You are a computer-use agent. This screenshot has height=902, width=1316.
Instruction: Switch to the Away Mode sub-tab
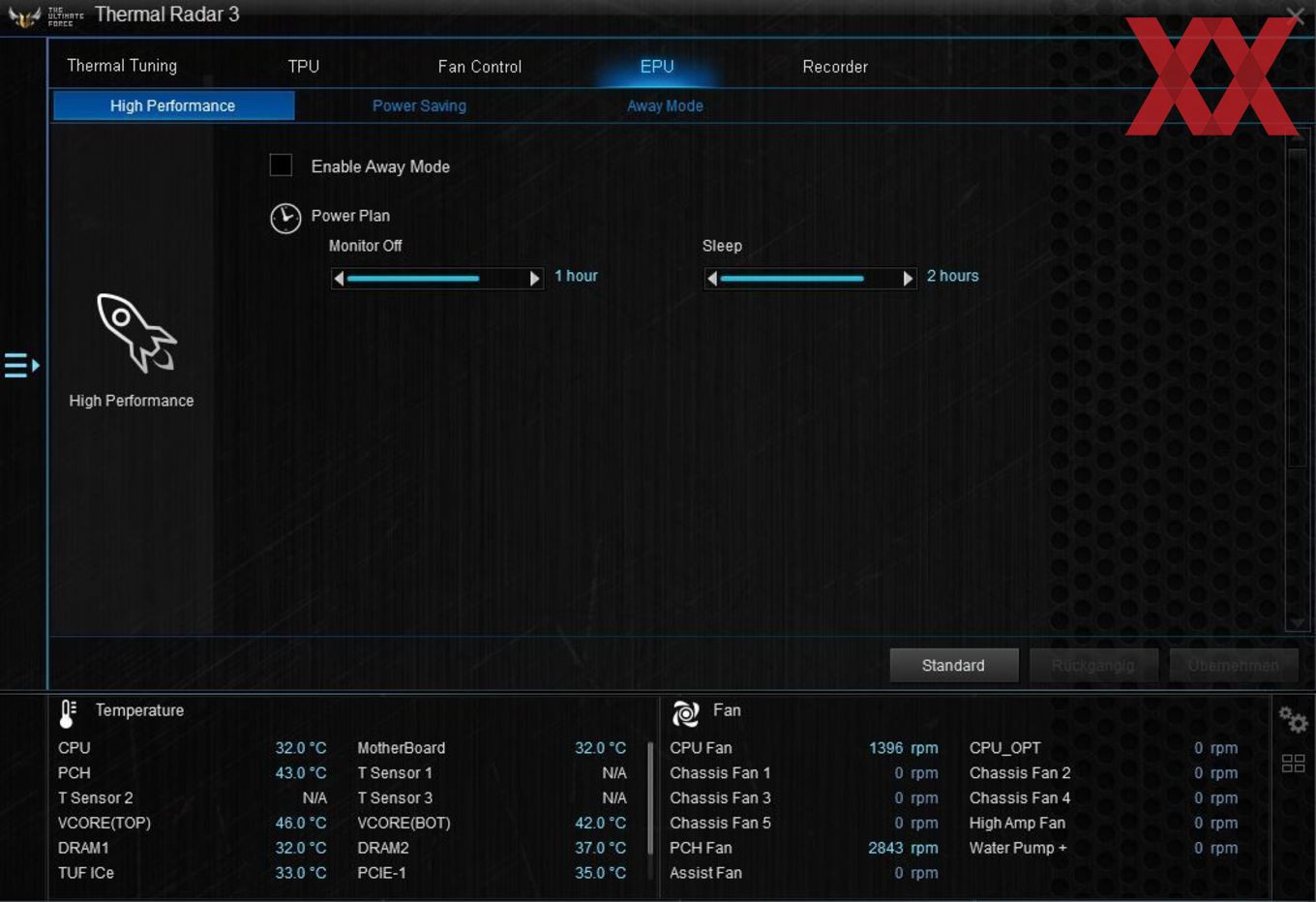point(665,105)
